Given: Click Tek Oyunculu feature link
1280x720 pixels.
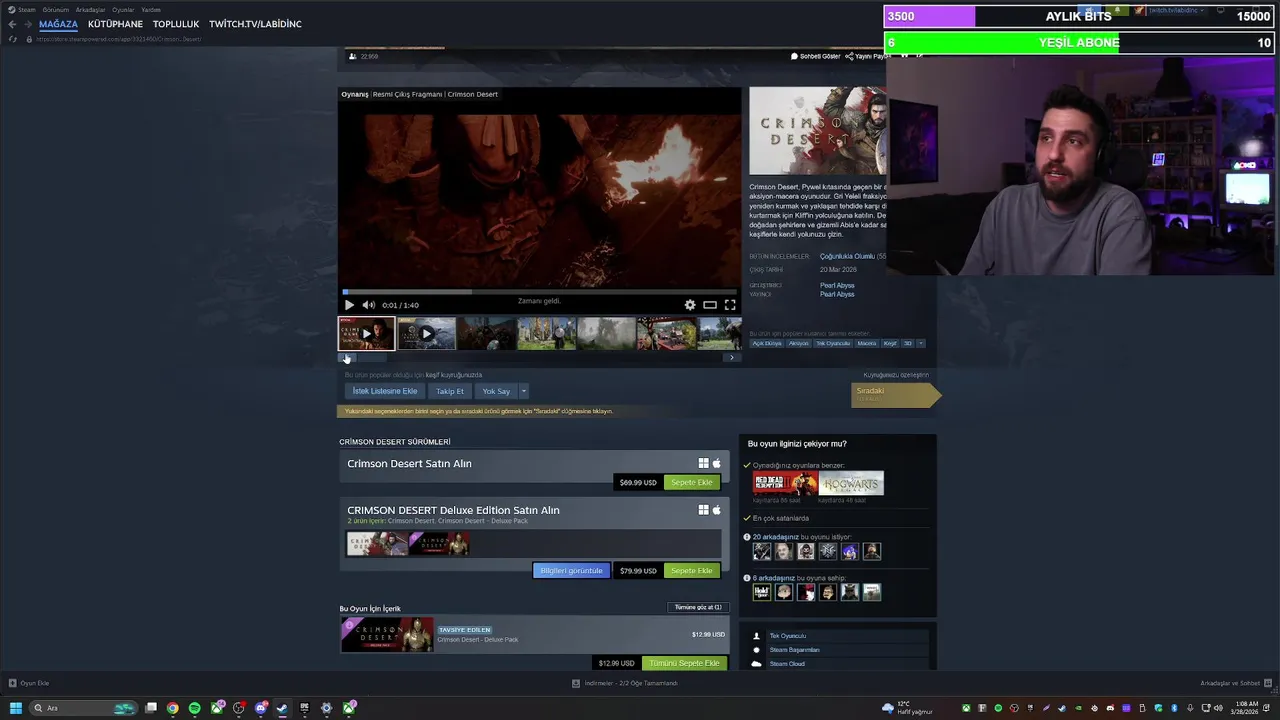Looking at the screenshot, I should coord(788,636).
